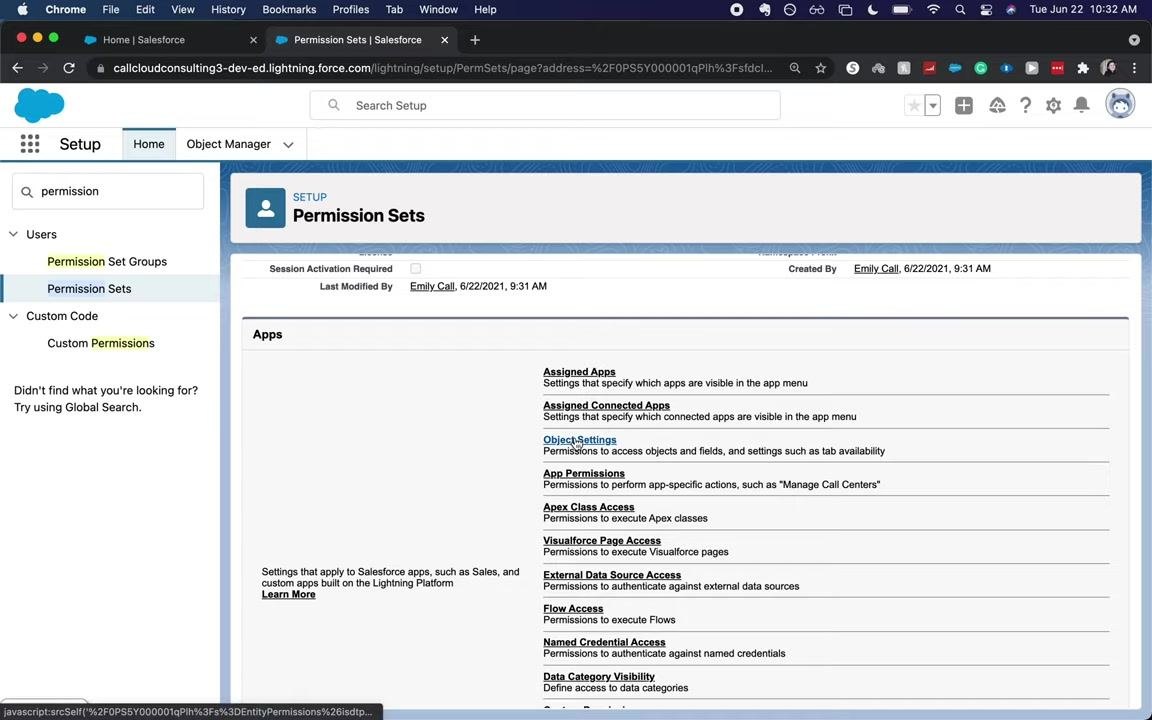Open the Profiles menu

tap(350, 10)
